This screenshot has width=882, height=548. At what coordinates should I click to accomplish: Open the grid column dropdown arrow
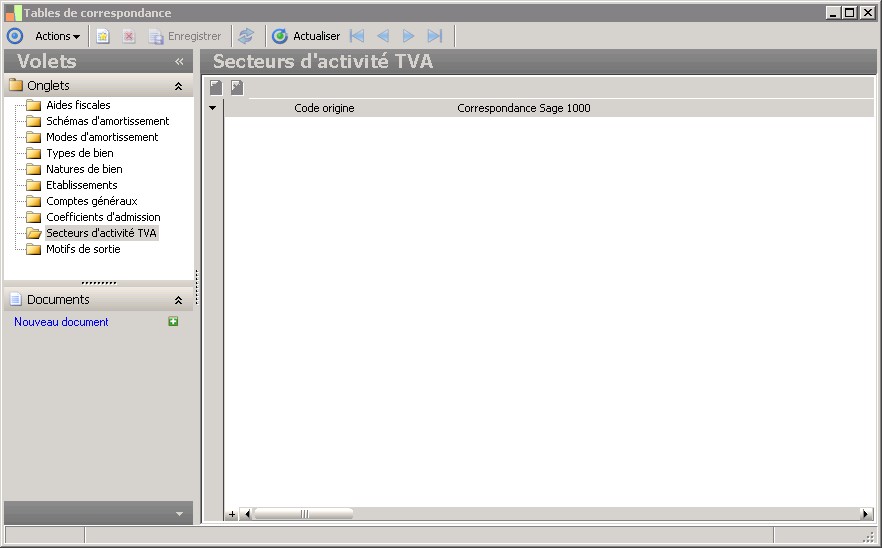pyautogui.click(x=213, y=107)
